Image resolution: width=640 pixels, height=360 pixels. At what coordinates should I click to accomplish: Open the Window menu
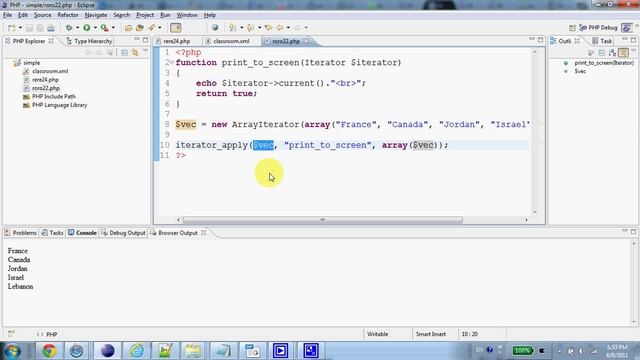point(187,15)
